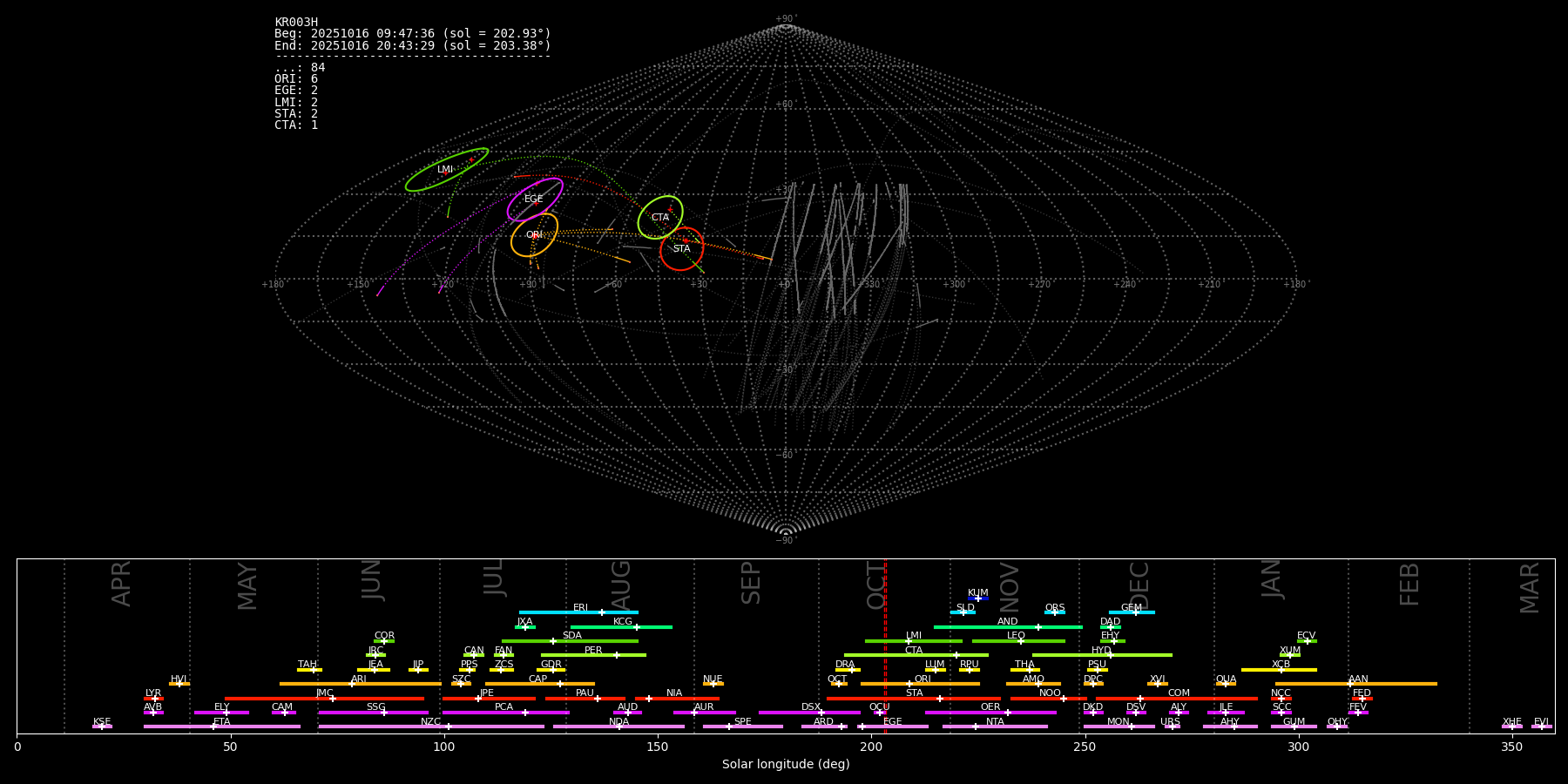Viewport: 1568px width, 784px height.
Task: Click the 250 tick on solar longitude axis
Action: (1085, 747)
